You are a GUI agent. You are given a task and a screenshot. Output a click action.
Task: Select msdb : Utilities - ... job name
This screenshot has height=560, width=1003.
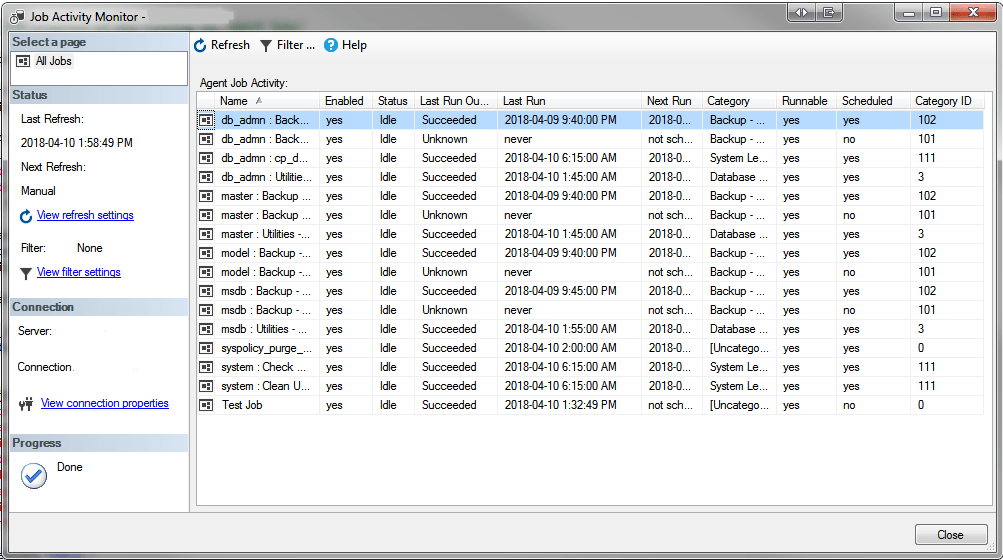click(264, 329)
